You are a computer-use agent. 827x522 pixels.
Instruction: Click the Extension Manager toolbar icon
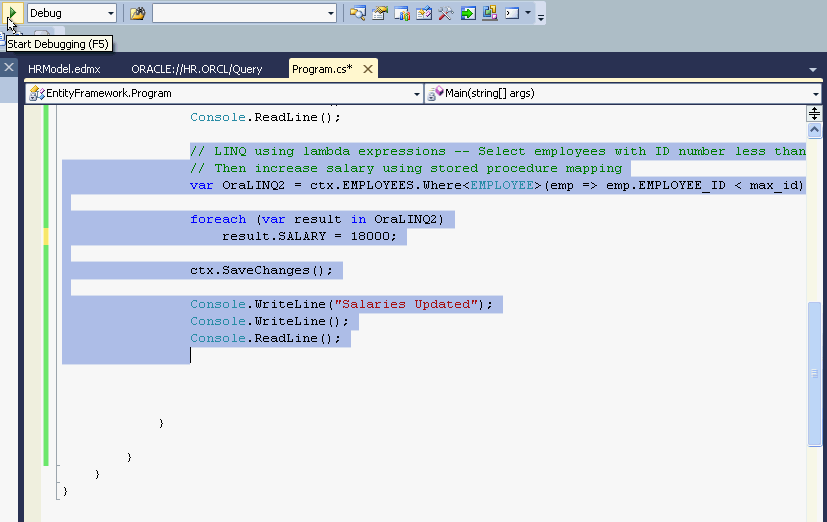coord(489,13)
